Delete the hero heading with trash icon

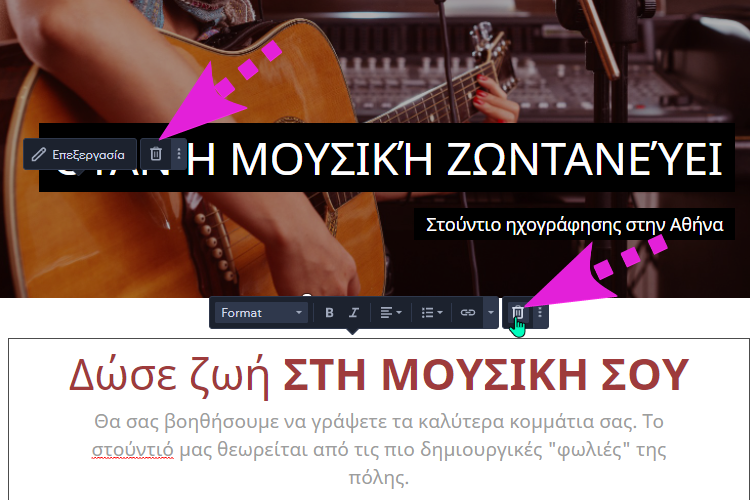point(156,154)
